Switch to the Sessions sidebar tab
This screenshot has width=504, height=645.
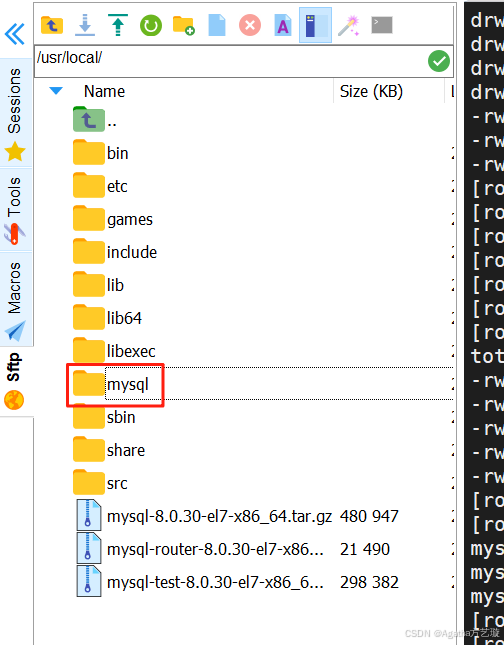pos(15,113)
